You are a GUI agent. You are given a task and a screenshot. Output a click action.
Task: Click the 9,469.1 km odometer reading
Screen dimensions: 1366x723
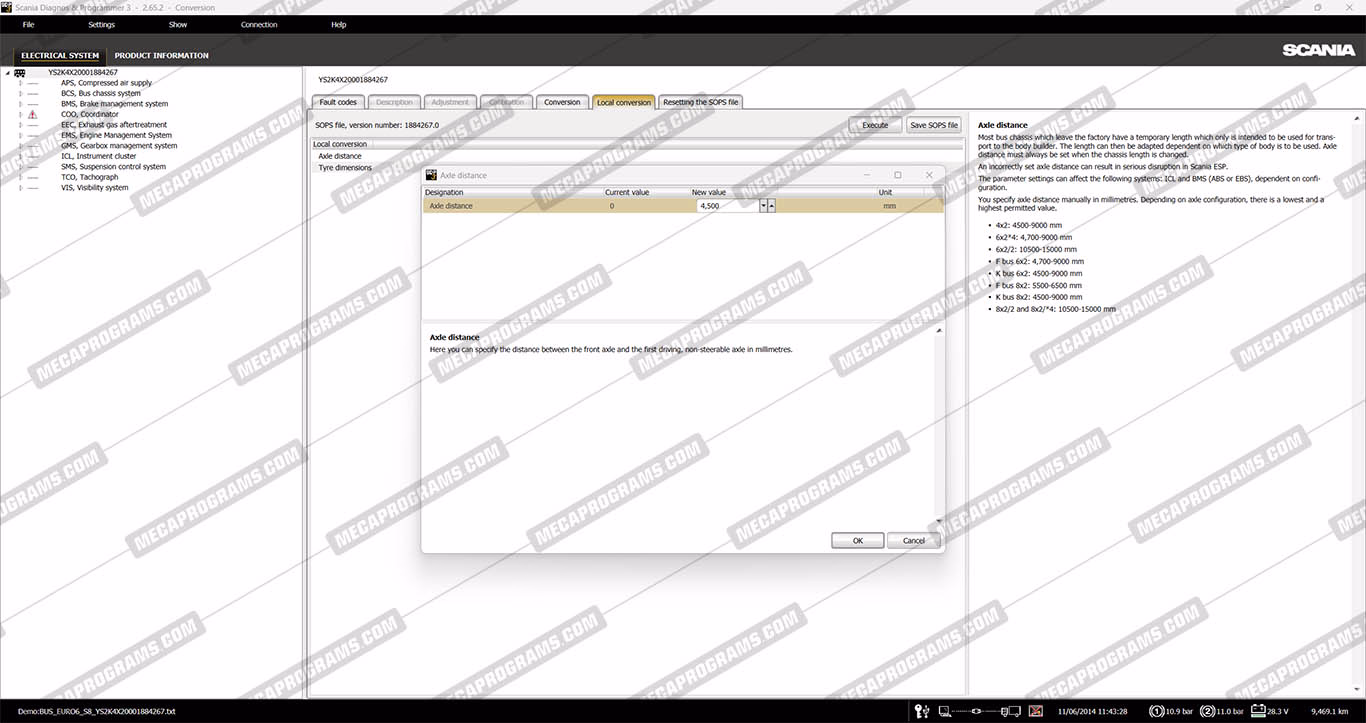tap(1330, 711)
